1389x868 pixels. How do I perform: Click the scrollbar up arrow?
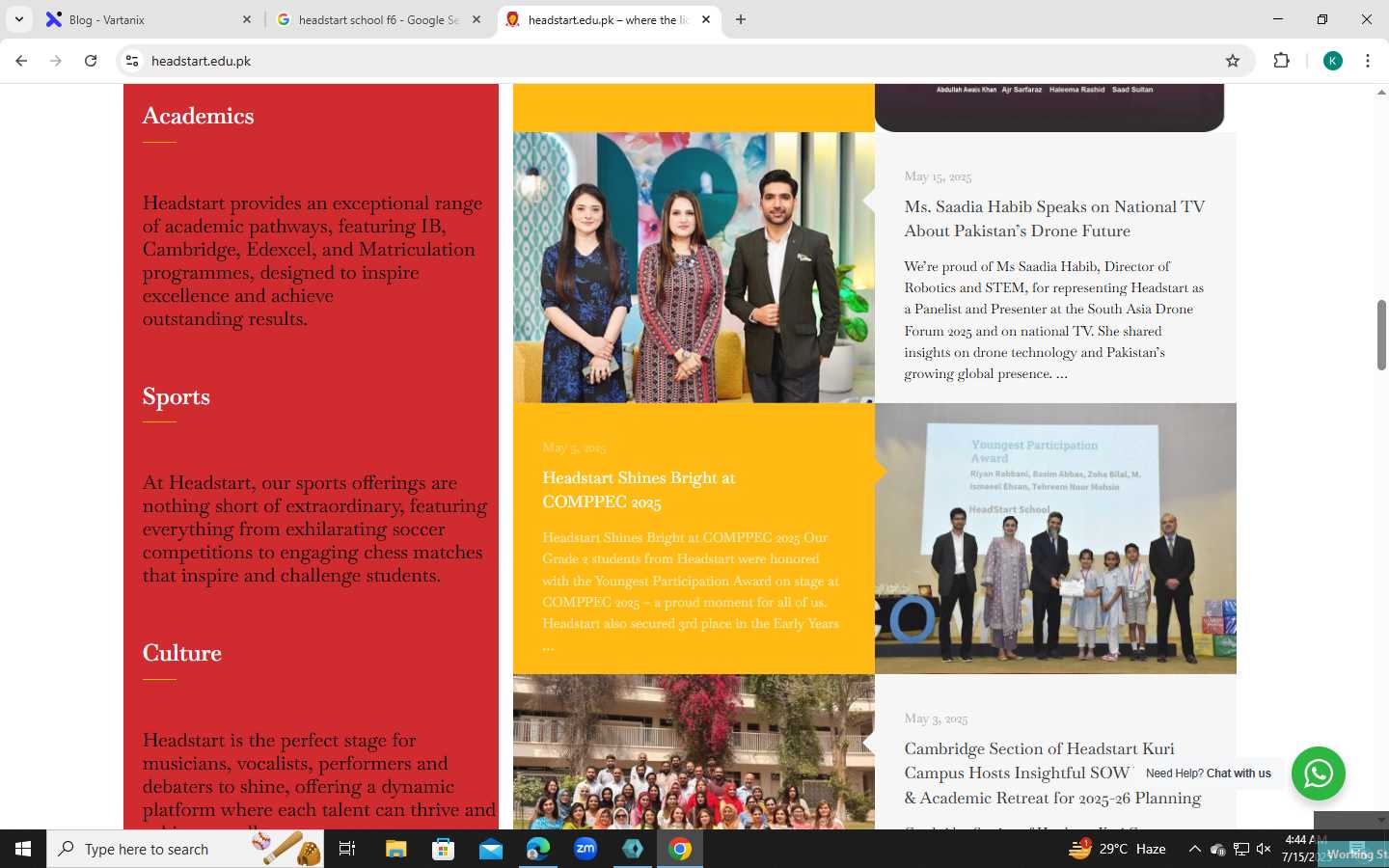point(1381,92)
